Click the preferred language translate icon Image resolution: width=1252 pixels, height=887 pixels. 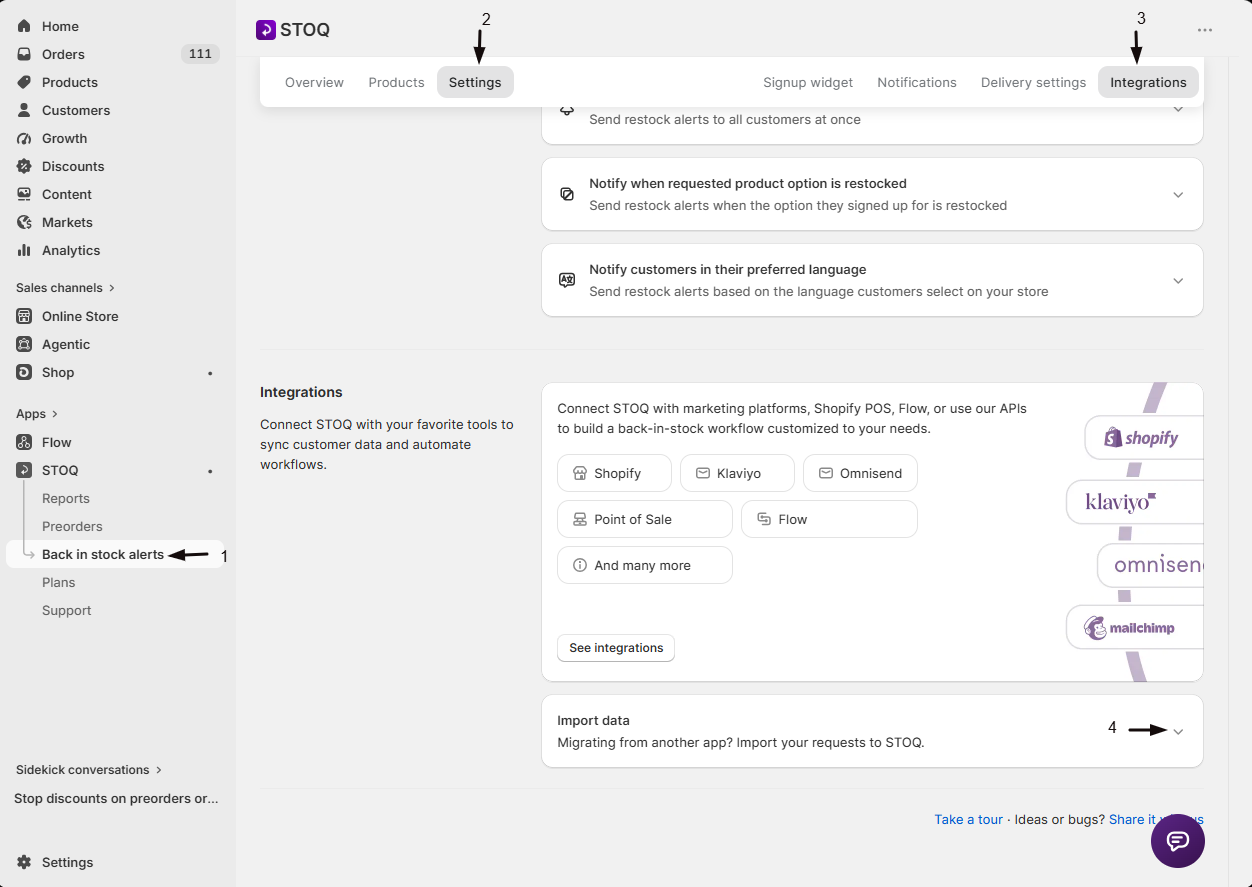[x=567, y=280]
